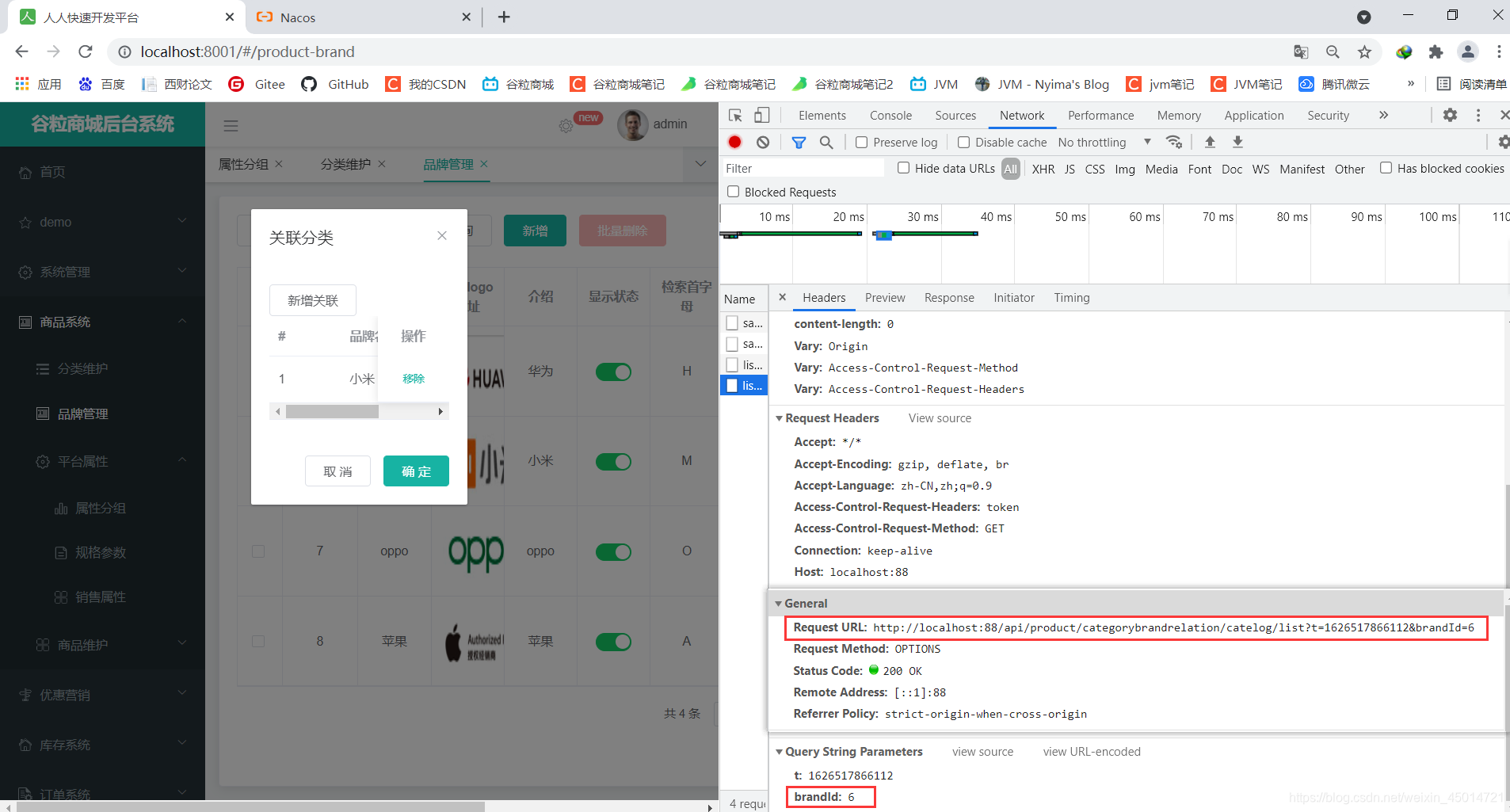Toggle display status switch for 小米
The width and height of the screenshot is (1510, 812).
(x=613, y=461)
